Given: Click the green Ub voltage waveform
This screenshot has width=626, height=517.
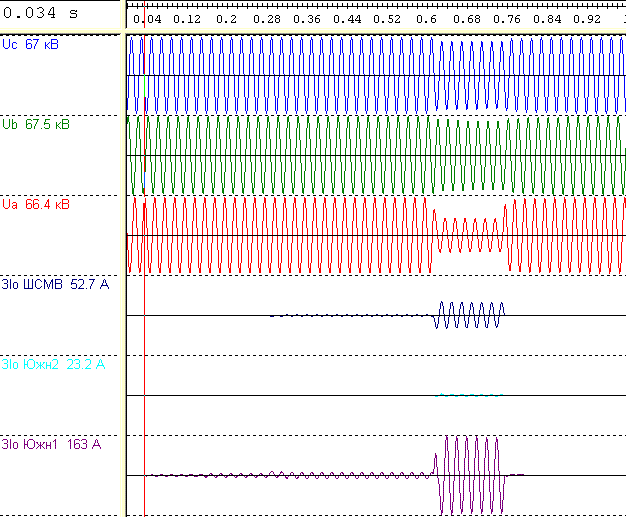Looking at the screenshot, I should (376, 155).
